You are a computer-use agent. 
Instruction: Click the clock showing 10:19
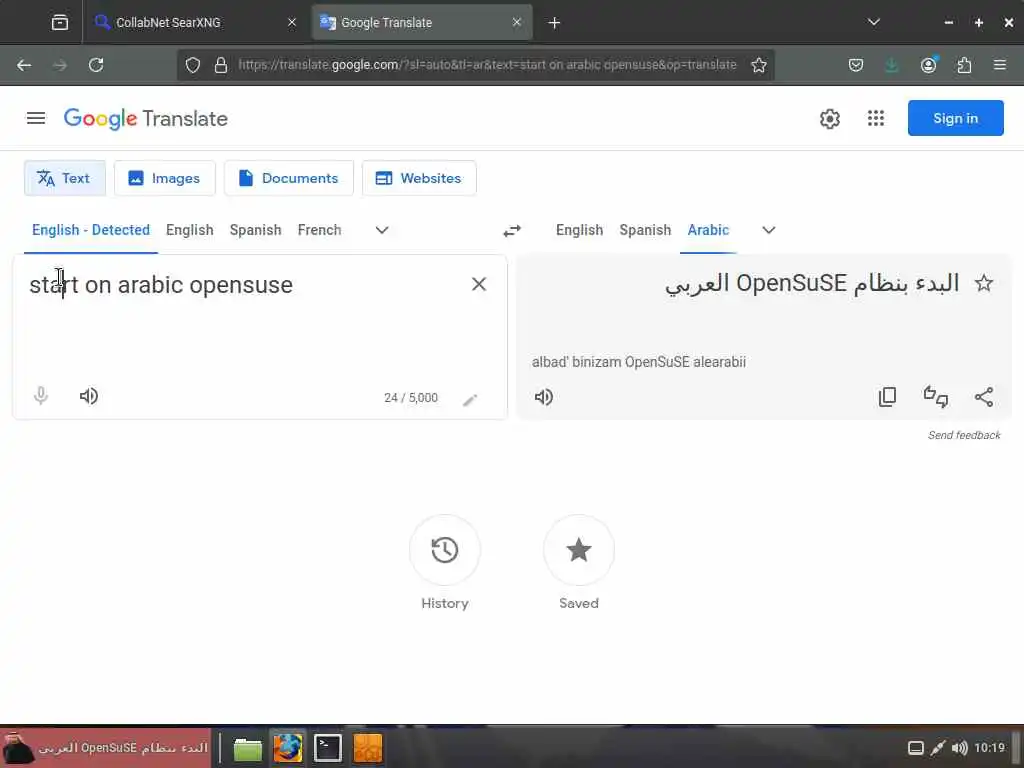click(x=989, y=748)
